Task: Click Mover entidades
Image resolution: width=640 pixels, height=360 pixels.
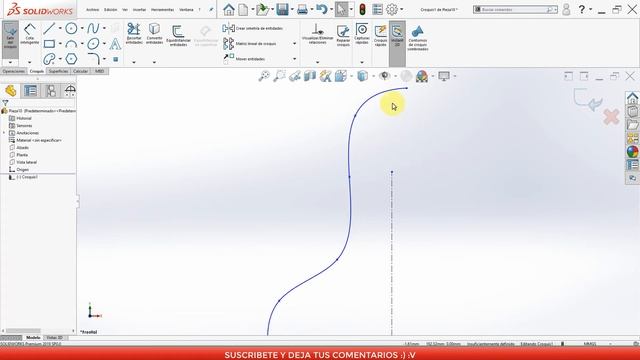Action: (244, 59)
